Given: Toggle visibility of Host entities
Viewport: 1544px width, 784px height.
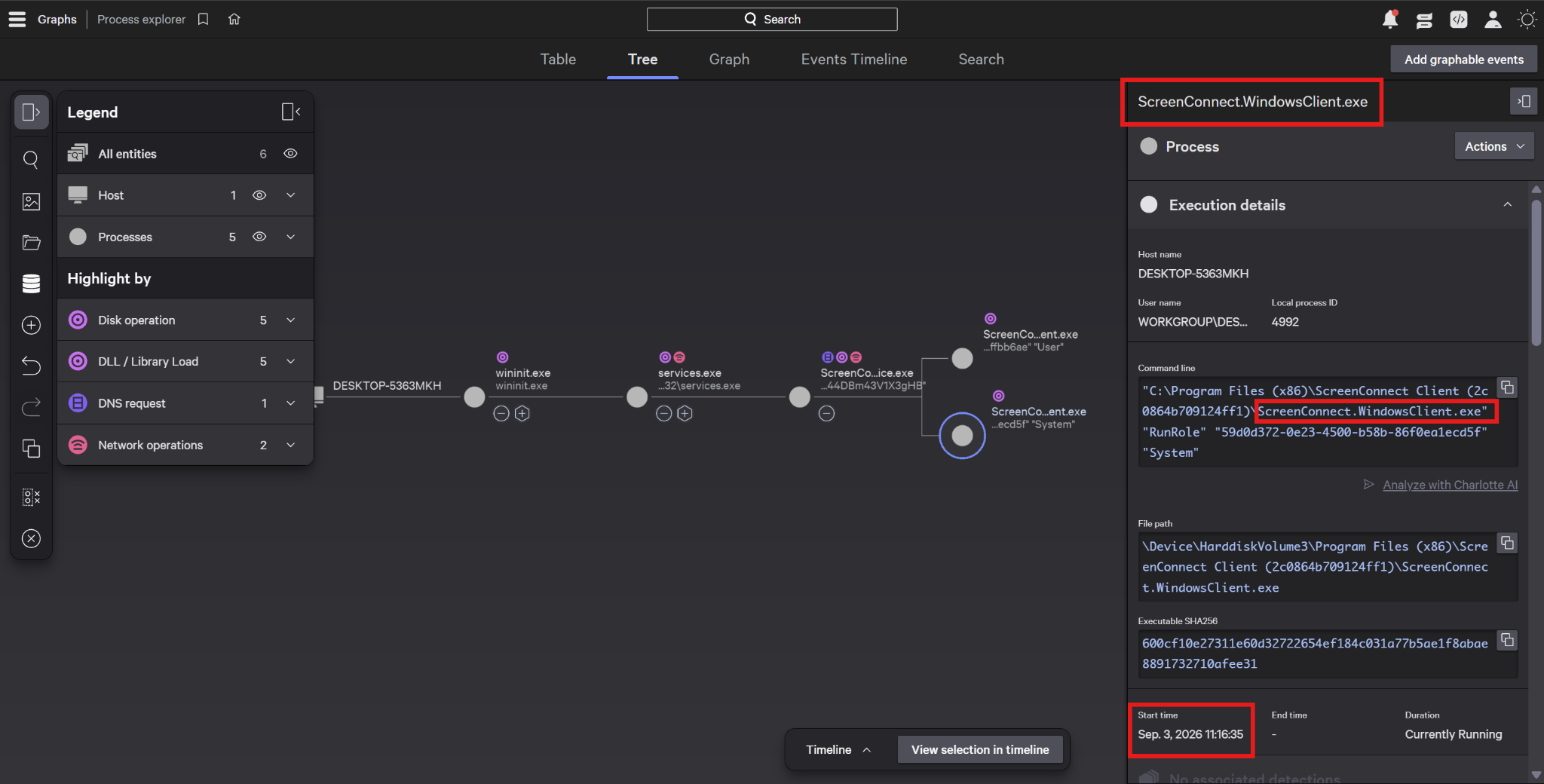Looking at the screenshot, I should [259, 195].
